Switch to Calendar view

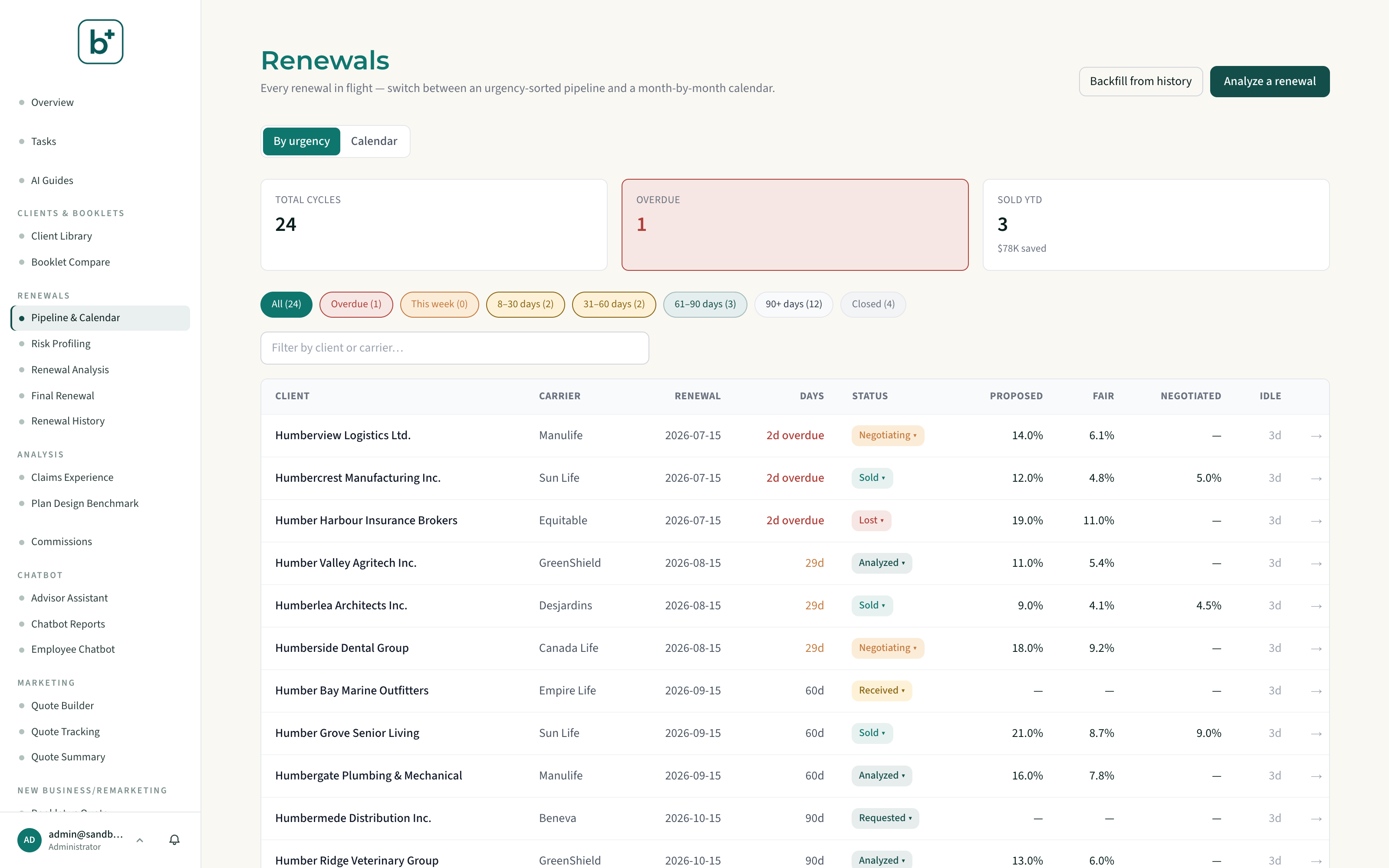click(x=374, y=141)
